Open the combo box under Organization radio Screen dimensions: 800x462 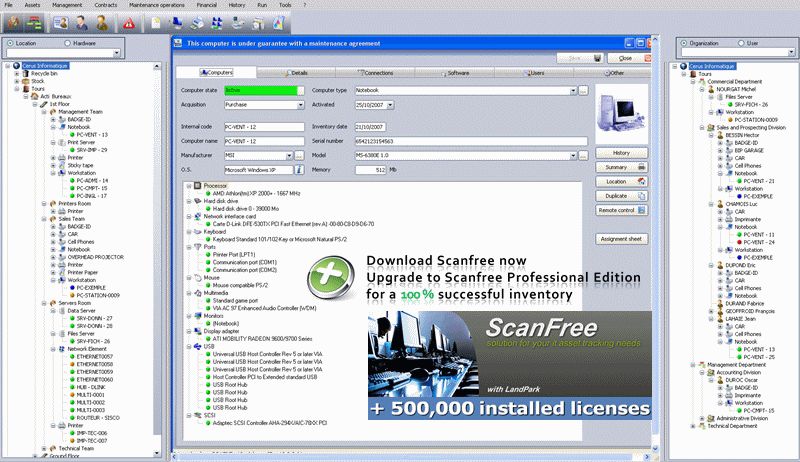(x=791, y=53)
